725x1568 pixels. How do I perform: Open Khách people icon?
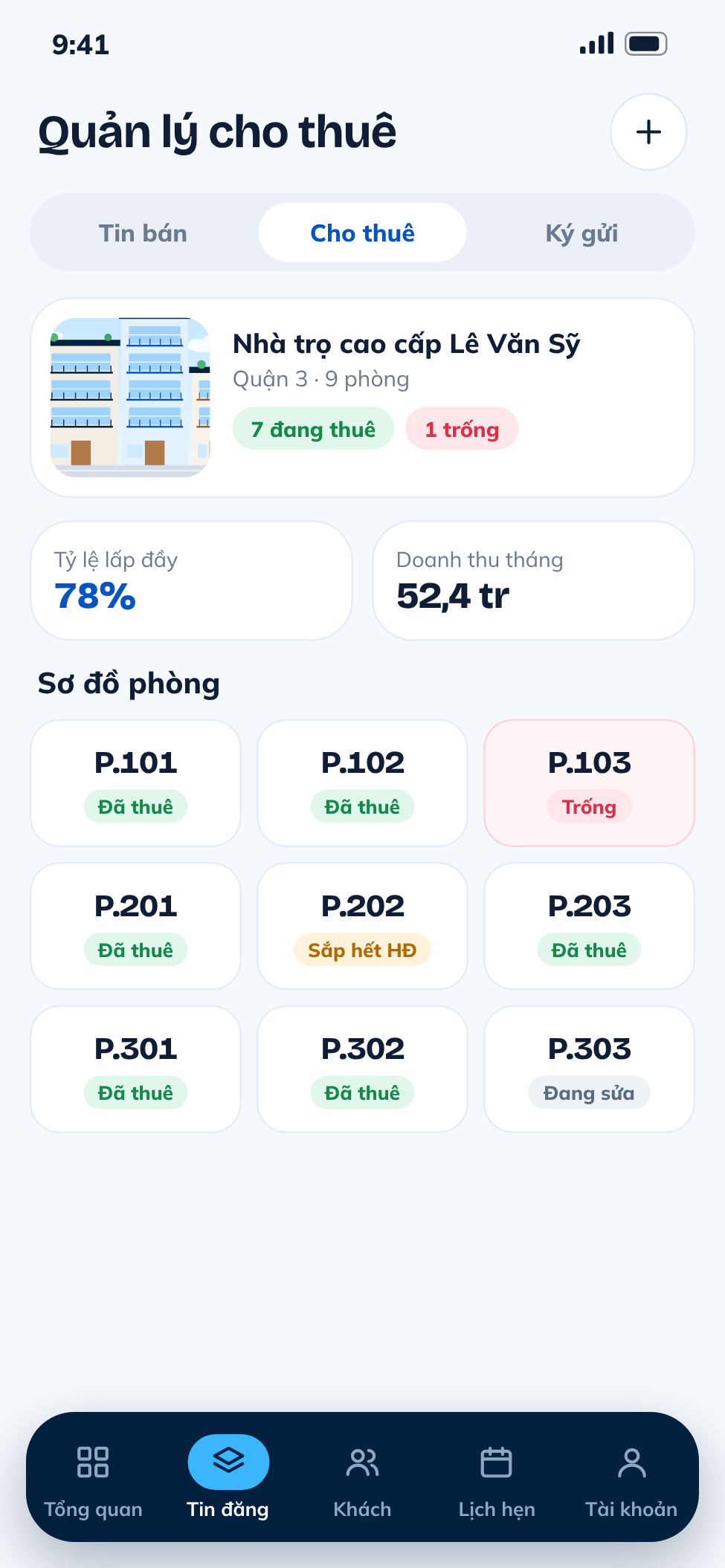(363, 1462)
